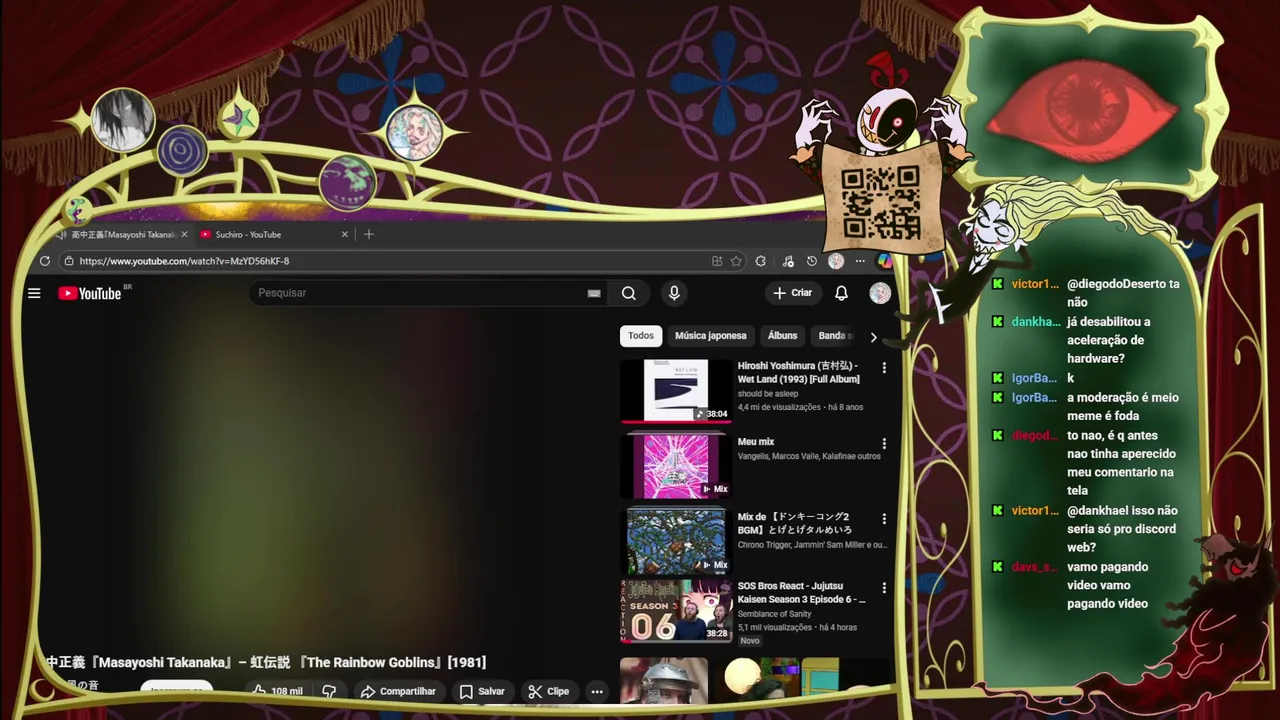This screenshot has width=1280, height=720.
Task: Dislike the video
Action: coord(328,691)
